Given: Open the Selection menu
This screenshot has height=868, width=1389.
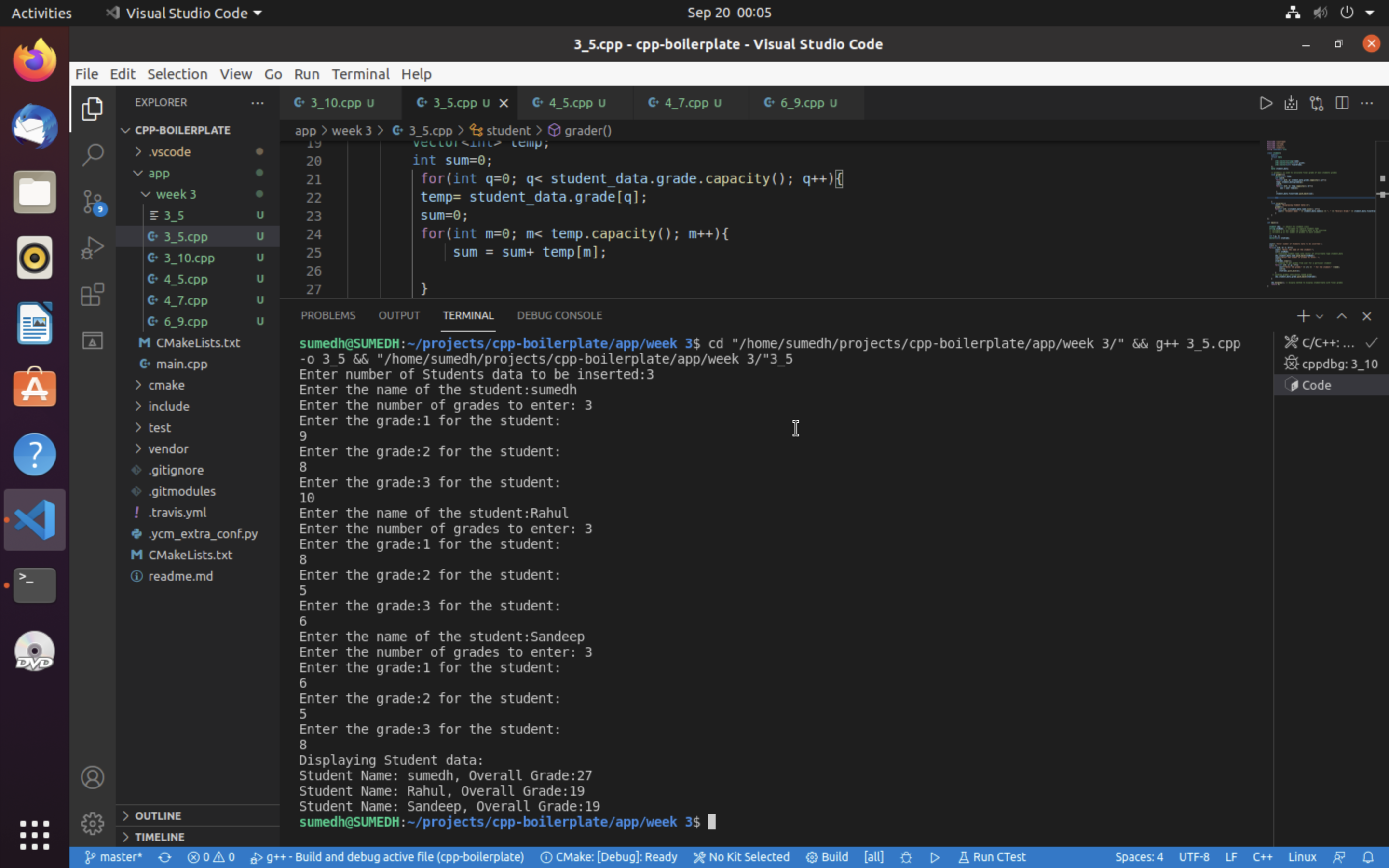Looking at the screenshot, I should 177,74.
